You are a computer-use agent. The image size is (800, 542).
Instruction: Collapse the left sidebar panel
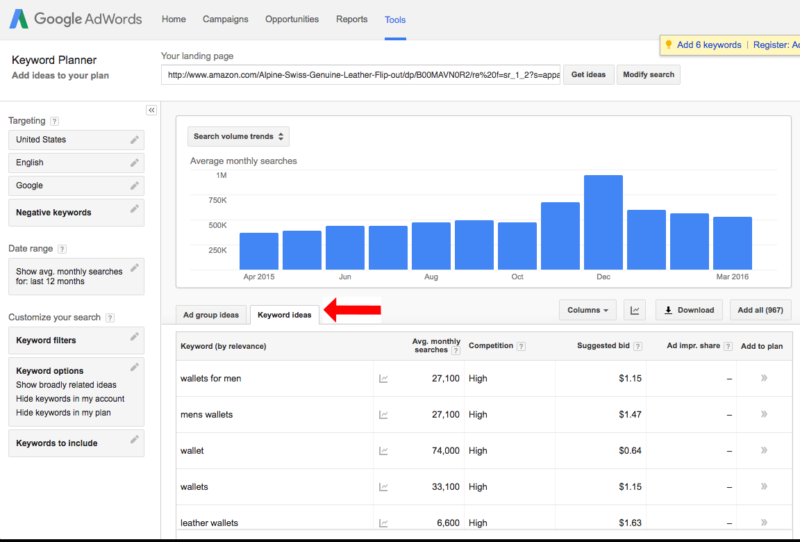coord(152,110)
